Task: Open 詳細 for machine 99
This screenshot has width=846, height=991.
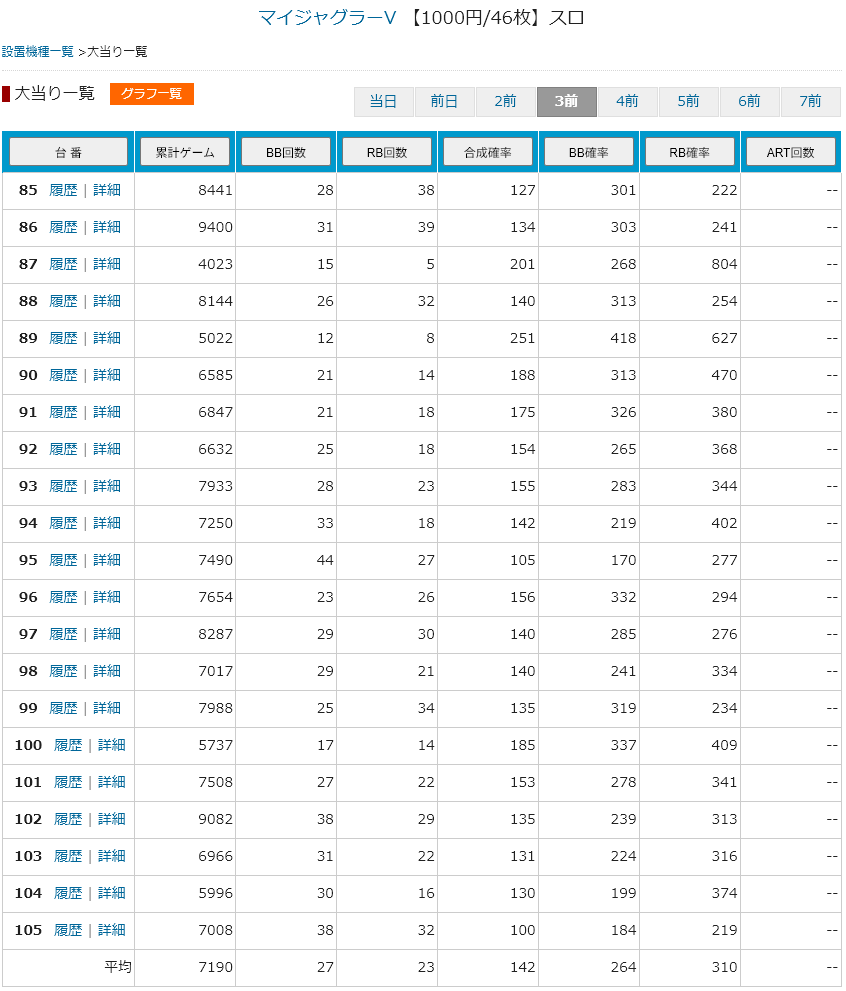Action: 107,708
